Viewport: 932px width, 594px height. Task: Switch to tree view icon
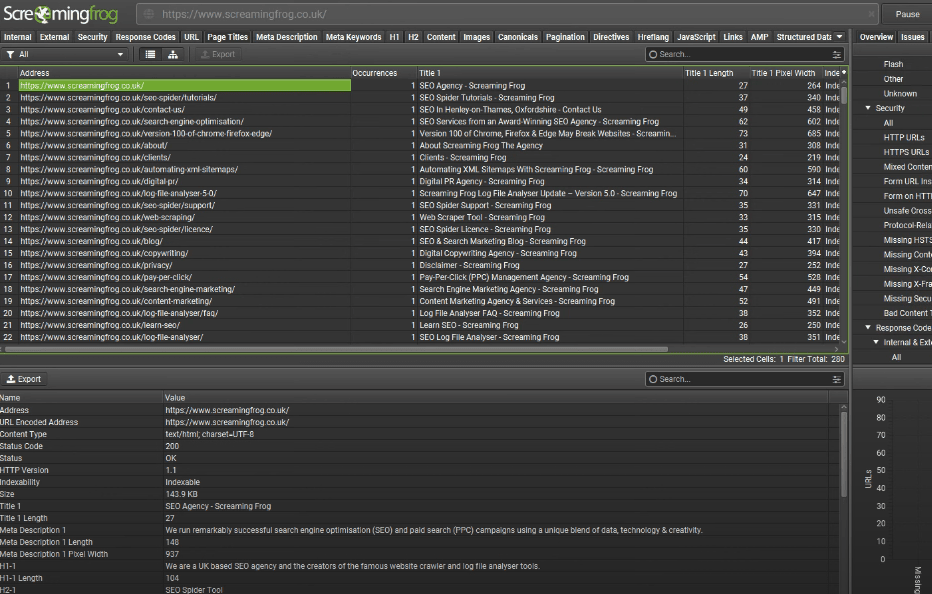pos(173,54)
